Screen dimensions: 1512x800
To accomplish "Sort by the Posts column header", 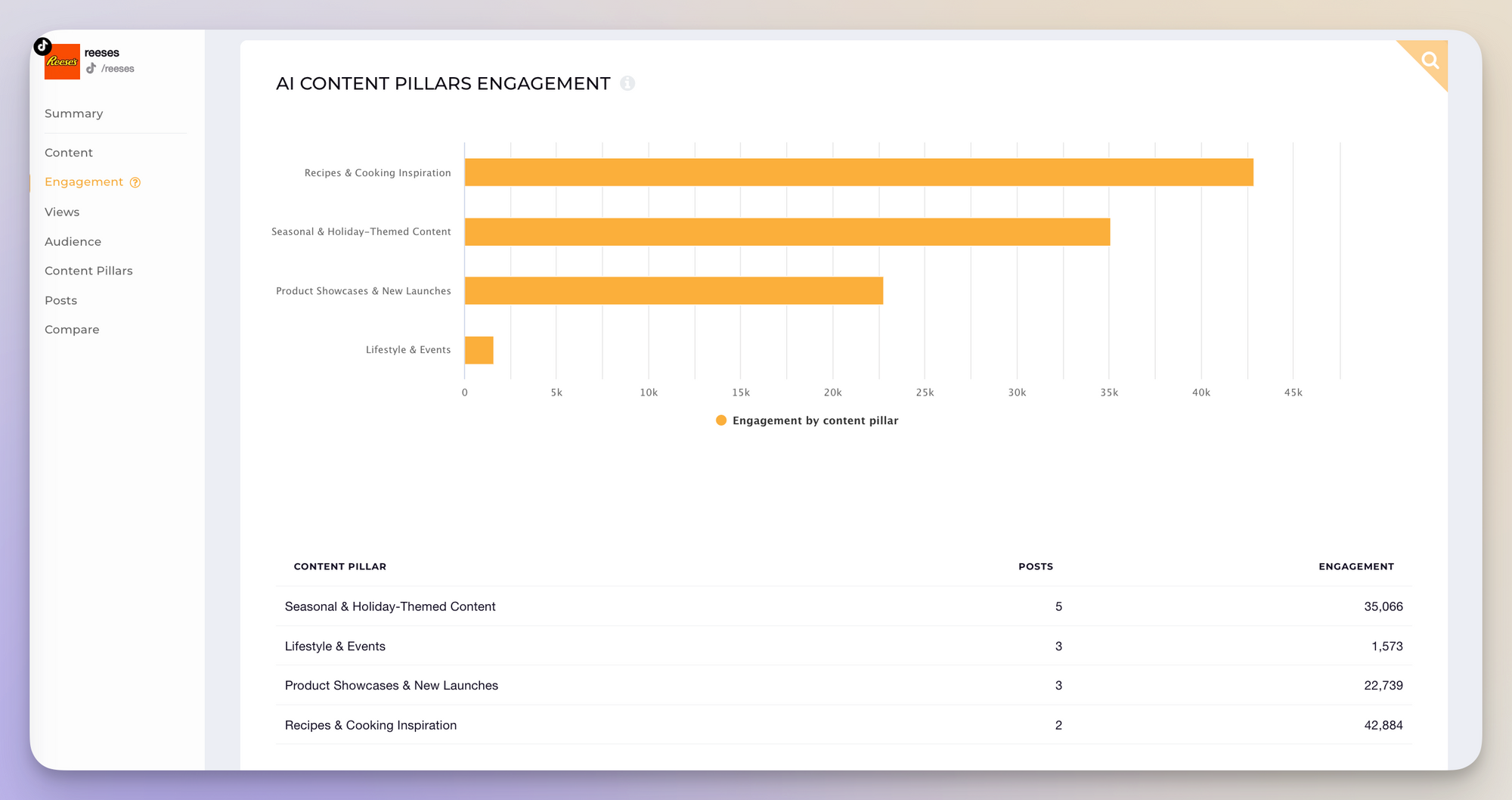I will pos(1036,566).
